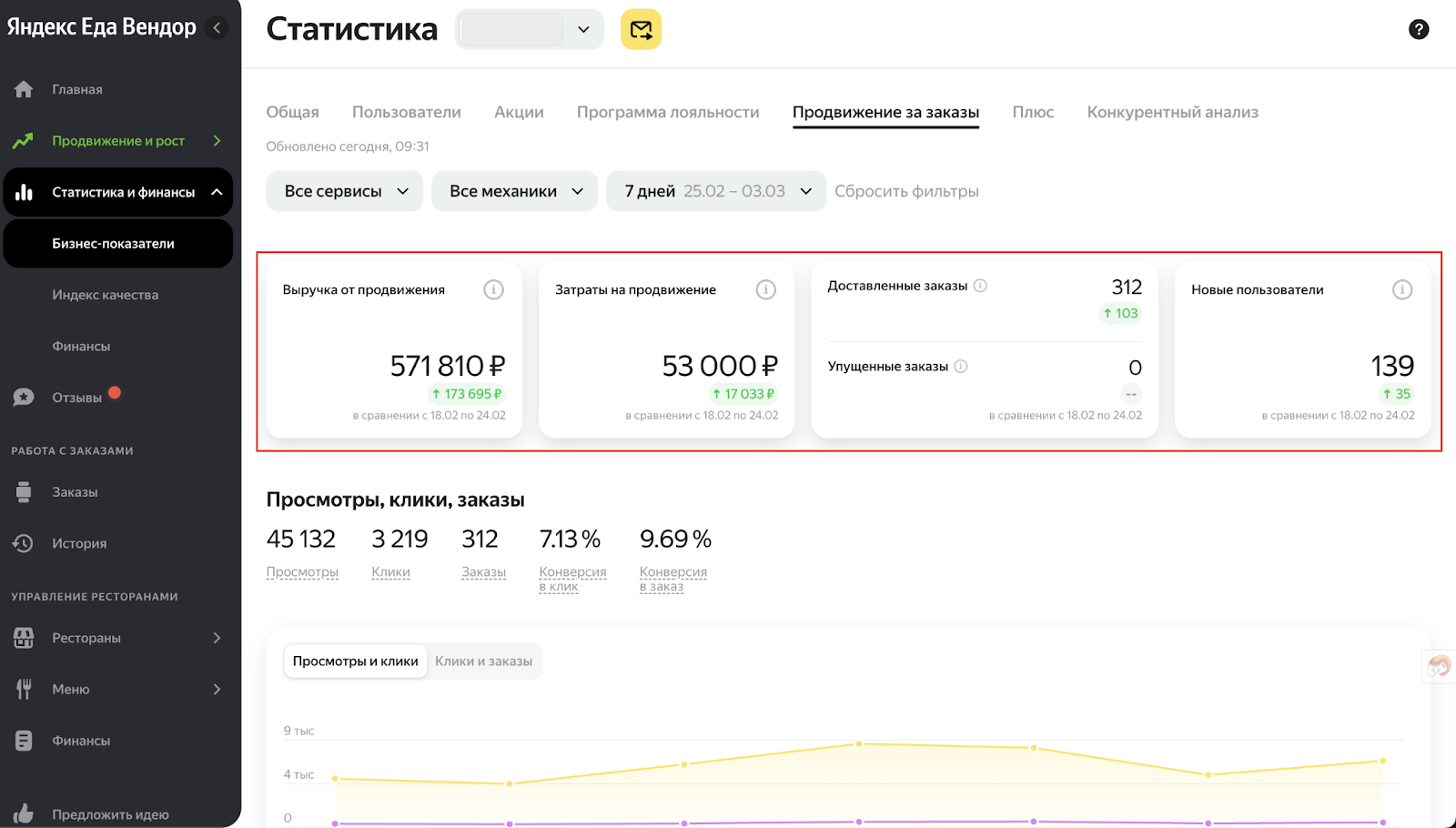Click the Конверсия в заказ metric link

[673, 579]
